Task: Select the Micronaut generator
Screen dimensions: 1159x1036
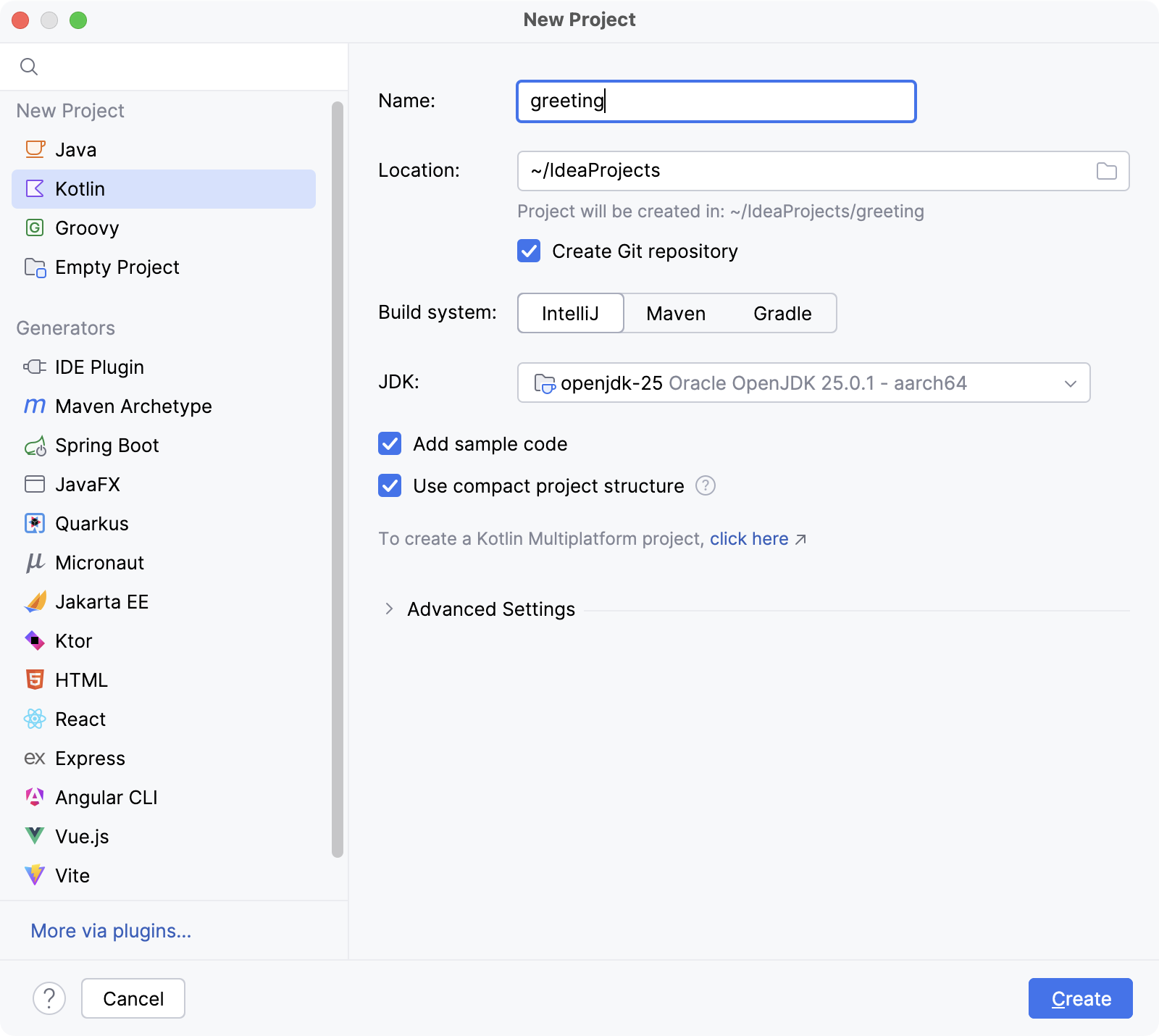Action: coord(101,562)
